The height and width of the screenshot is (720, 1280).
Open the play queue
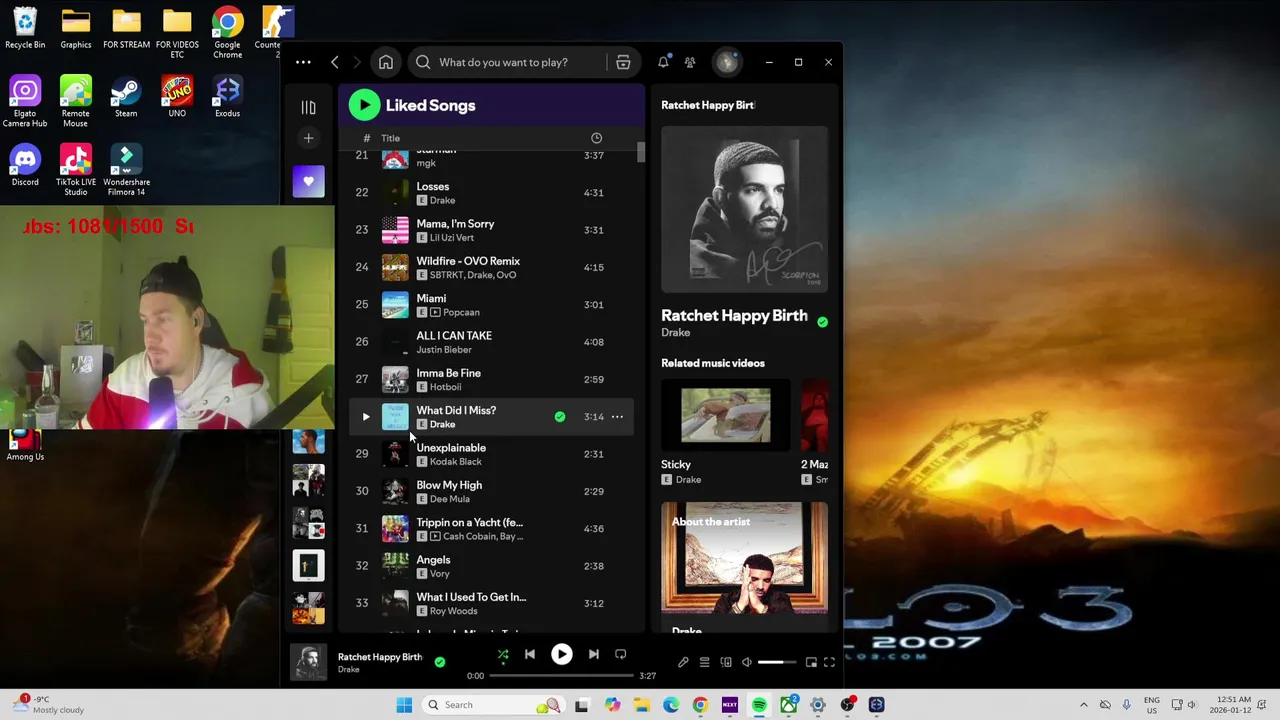point(704,662)
